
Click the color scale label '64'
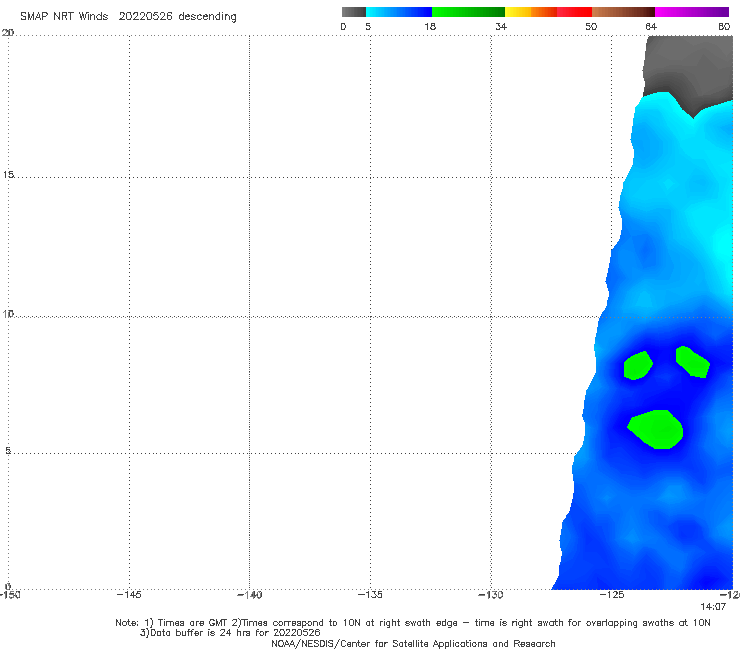(651, 27)
